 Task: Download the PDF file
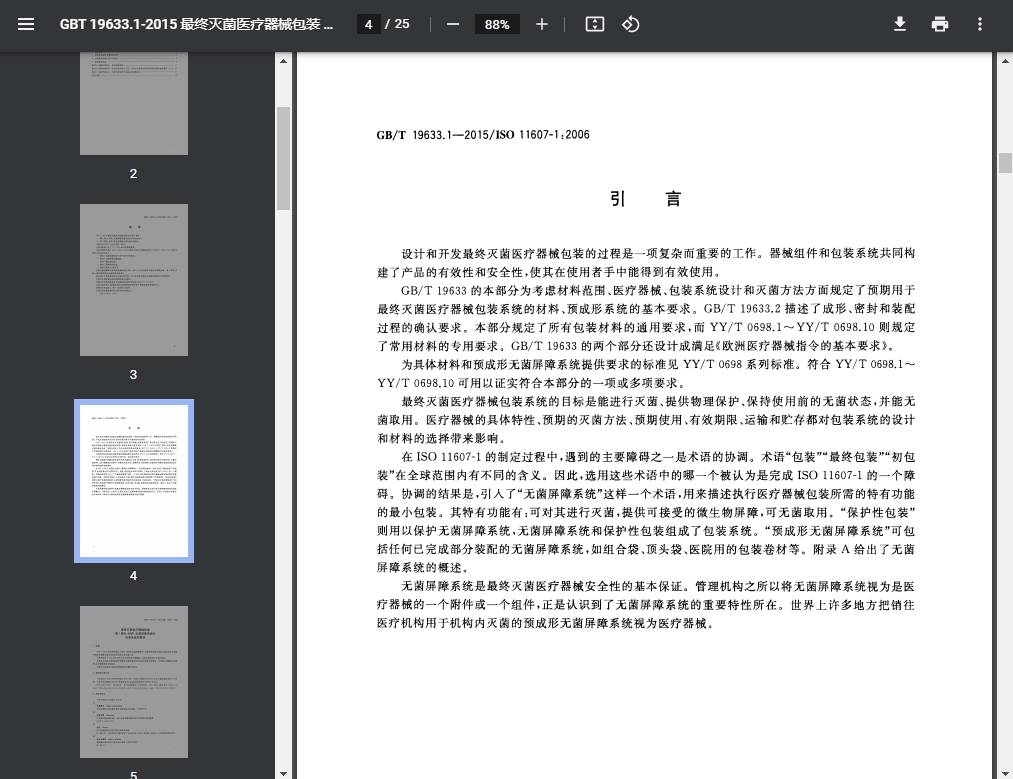click(x=900, y=24)
